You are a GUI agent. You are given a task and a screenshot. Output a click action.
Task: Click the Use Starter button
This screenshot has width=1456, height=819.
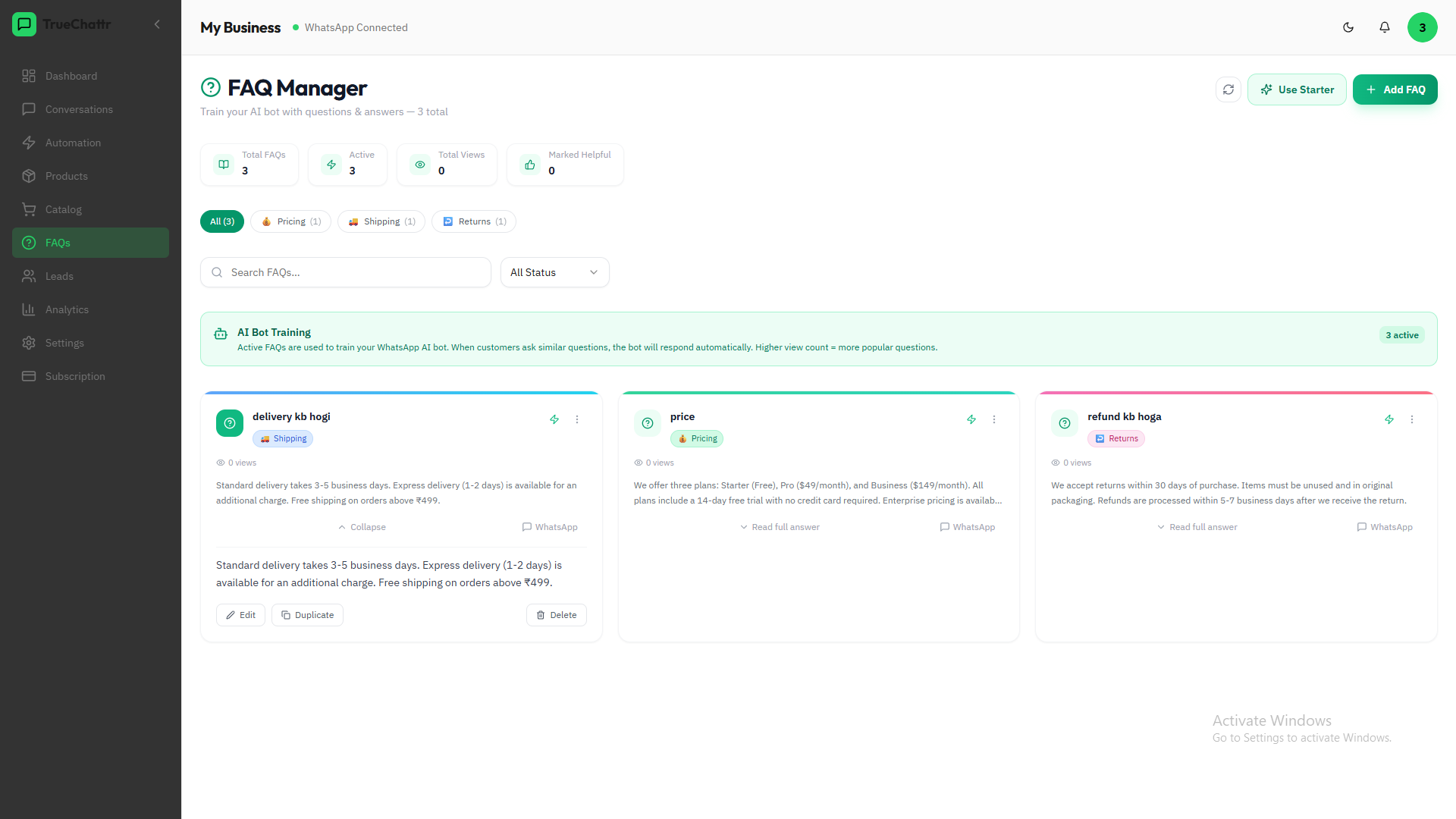(x=1297, y=89)
